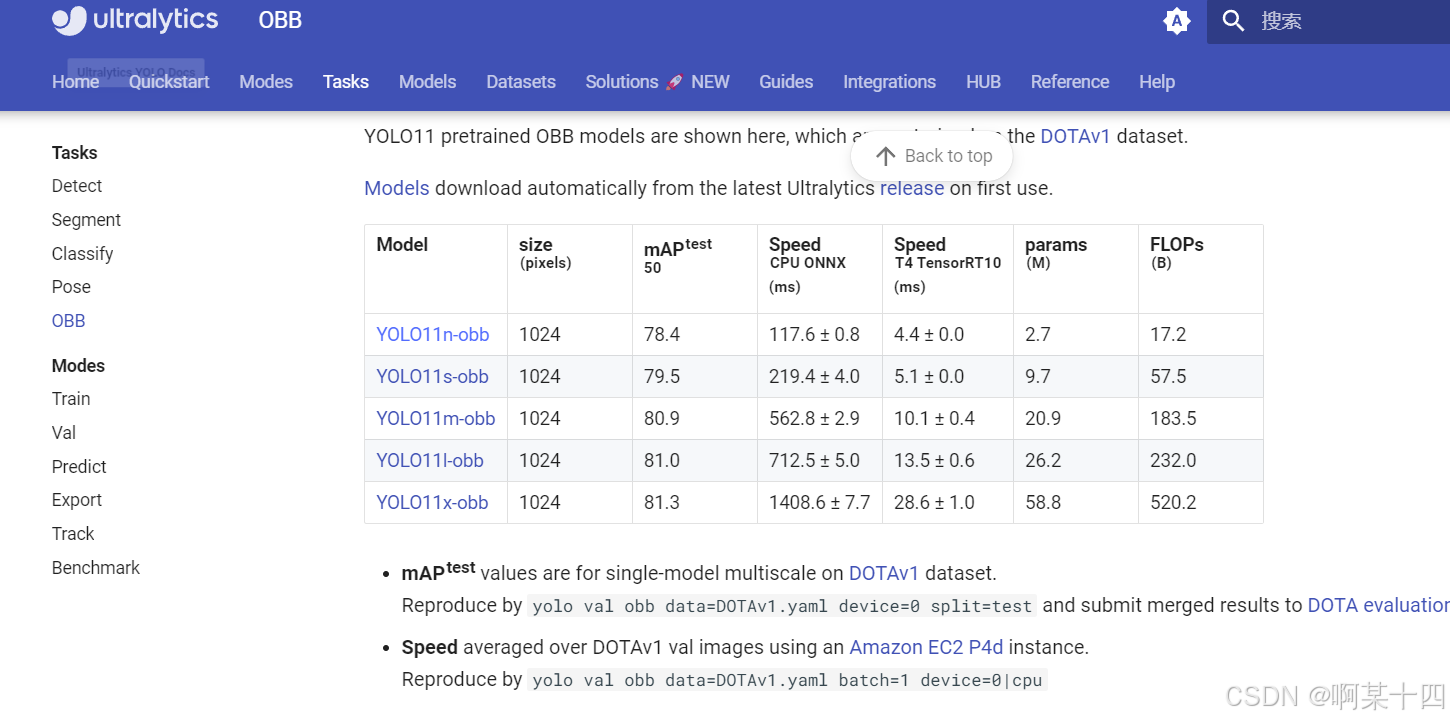Click code yolo val obb split=test
1450x722 pixels.
point(782,607)
